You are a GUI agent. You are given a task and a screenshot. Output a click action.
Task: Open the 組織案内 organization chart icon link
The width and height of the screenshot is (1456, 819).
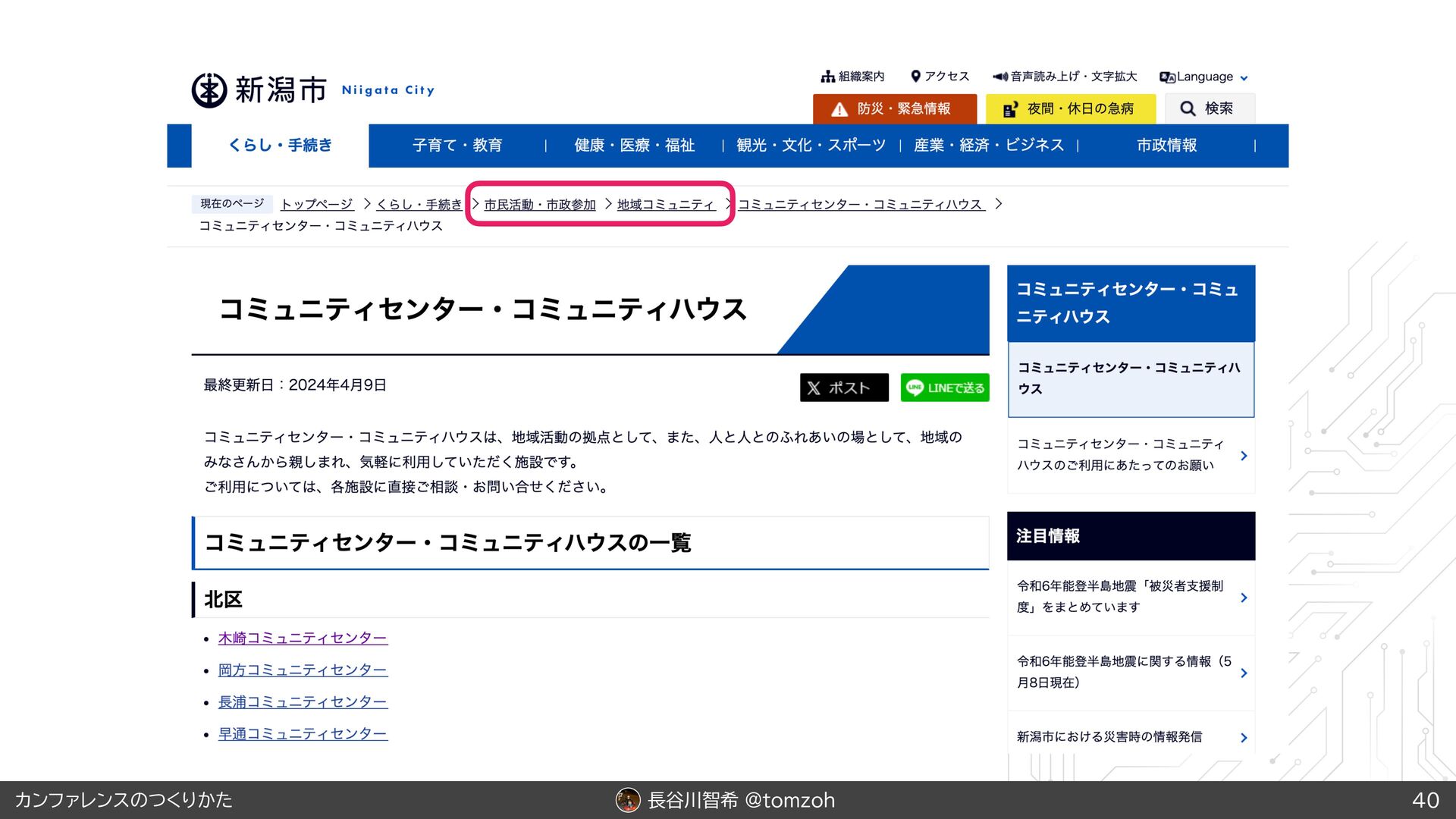(x=828, y=77)
